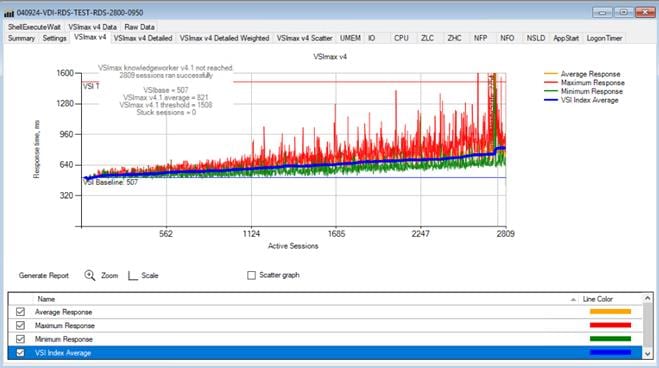Switch to the CPU tab
This screenshot has height=368, width=659.
[x=401, y=38]
